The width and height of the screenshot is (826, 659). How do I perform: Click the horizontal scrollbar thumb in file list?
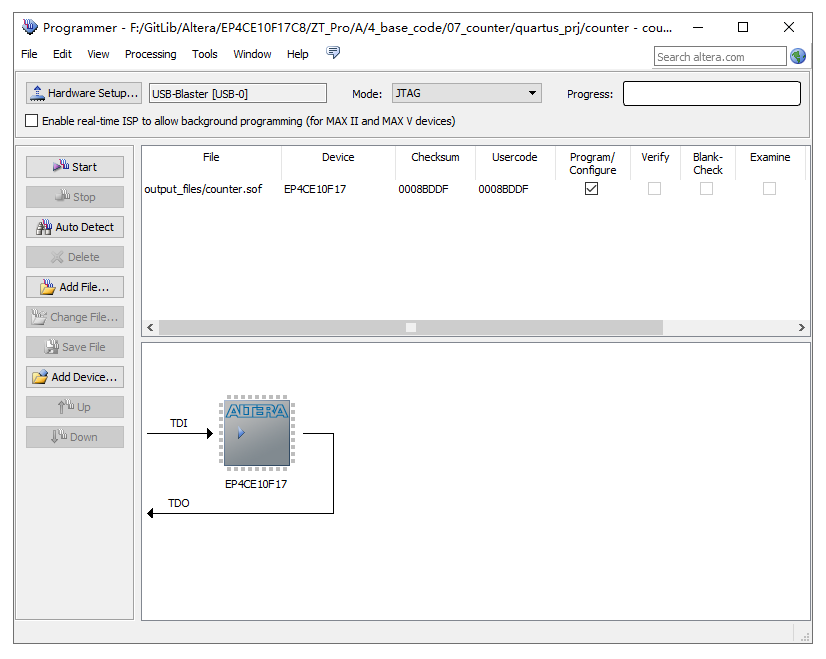tap(411, 328)
